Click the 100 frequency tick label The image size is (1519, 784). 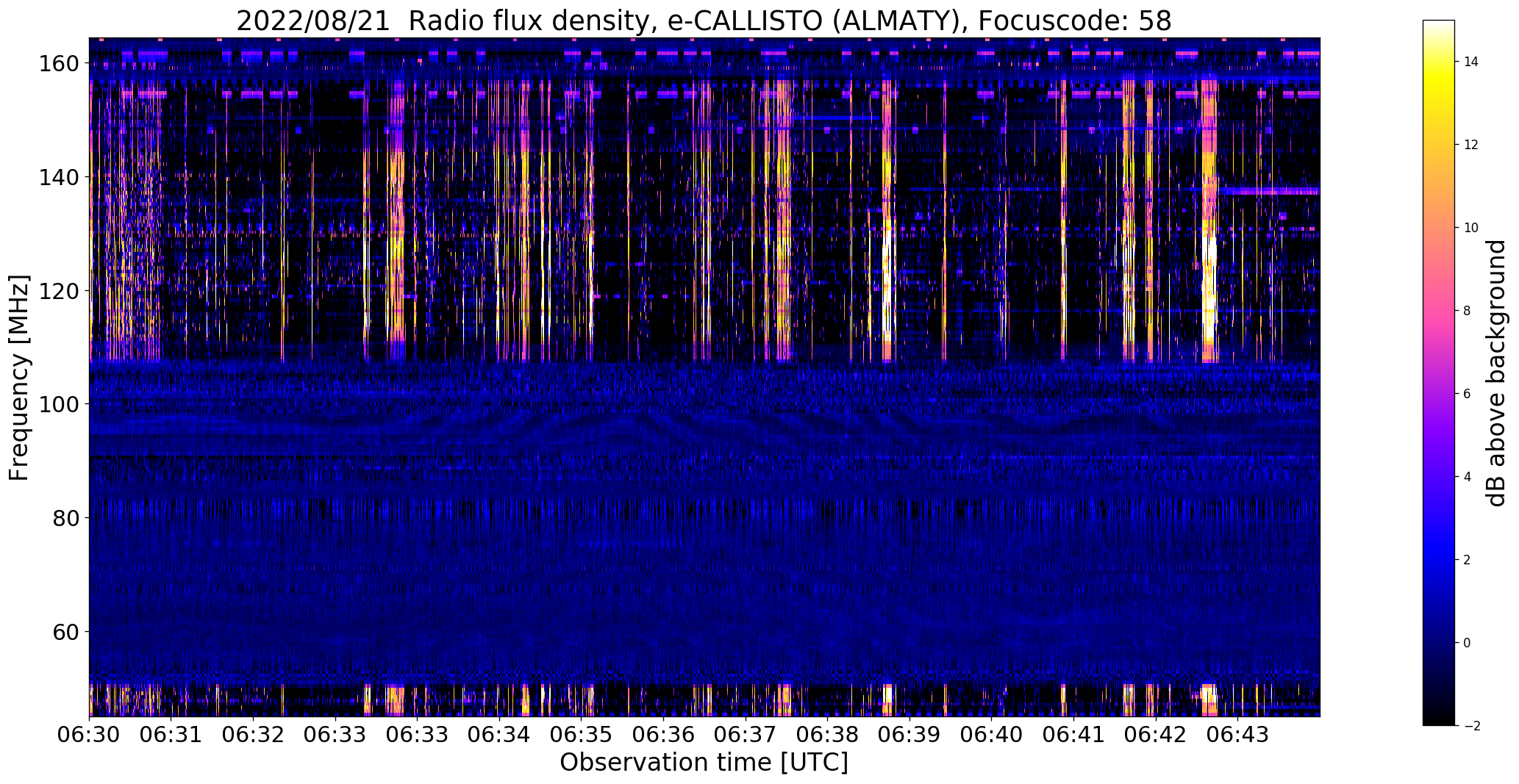pos(58,405)
